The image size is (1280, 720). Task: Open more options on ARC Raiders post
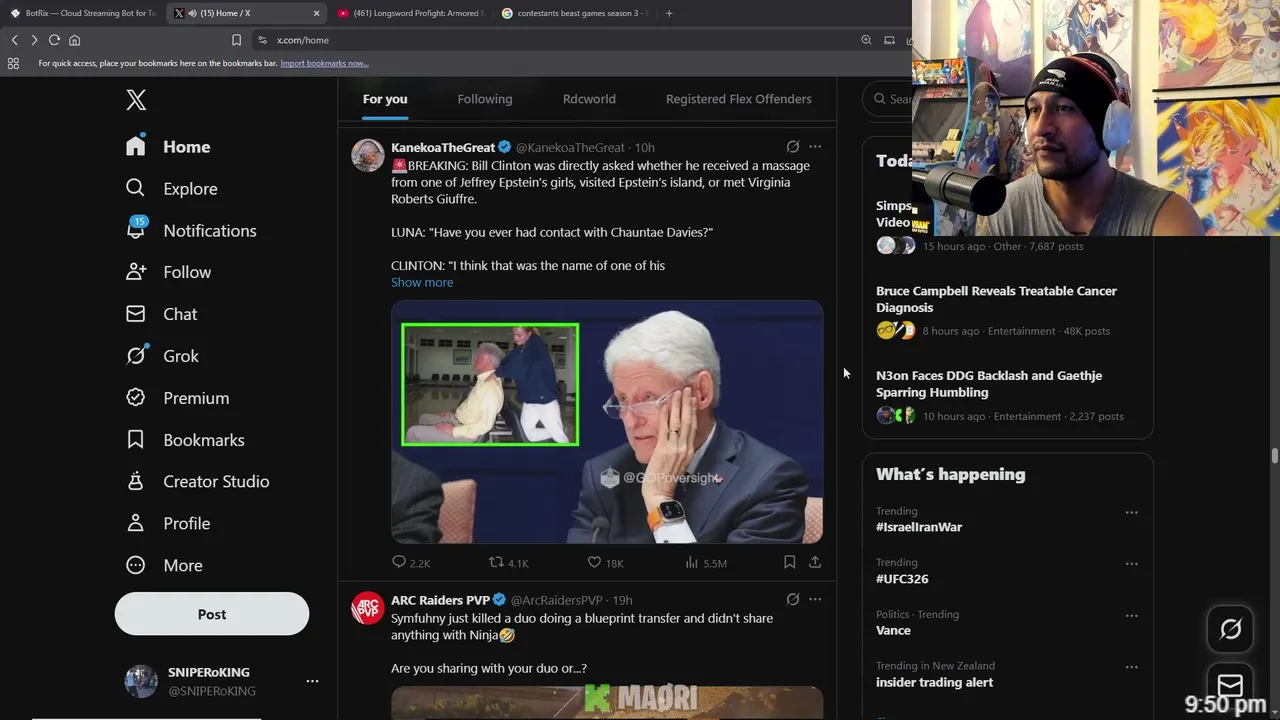tap(815, 600)
